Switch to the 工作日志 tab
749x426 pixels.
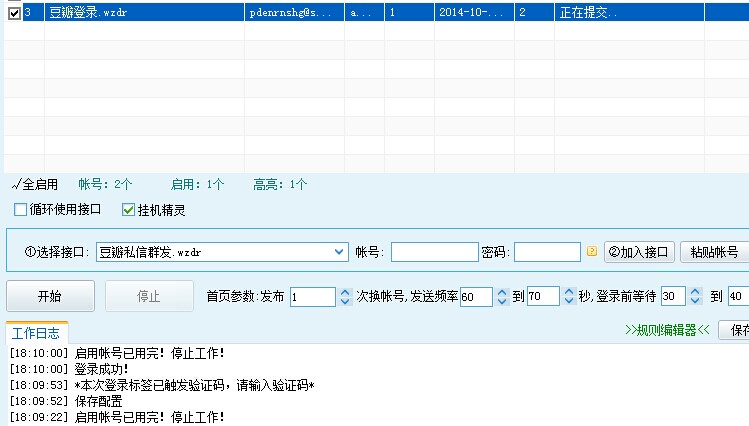(x=35, y=332)
